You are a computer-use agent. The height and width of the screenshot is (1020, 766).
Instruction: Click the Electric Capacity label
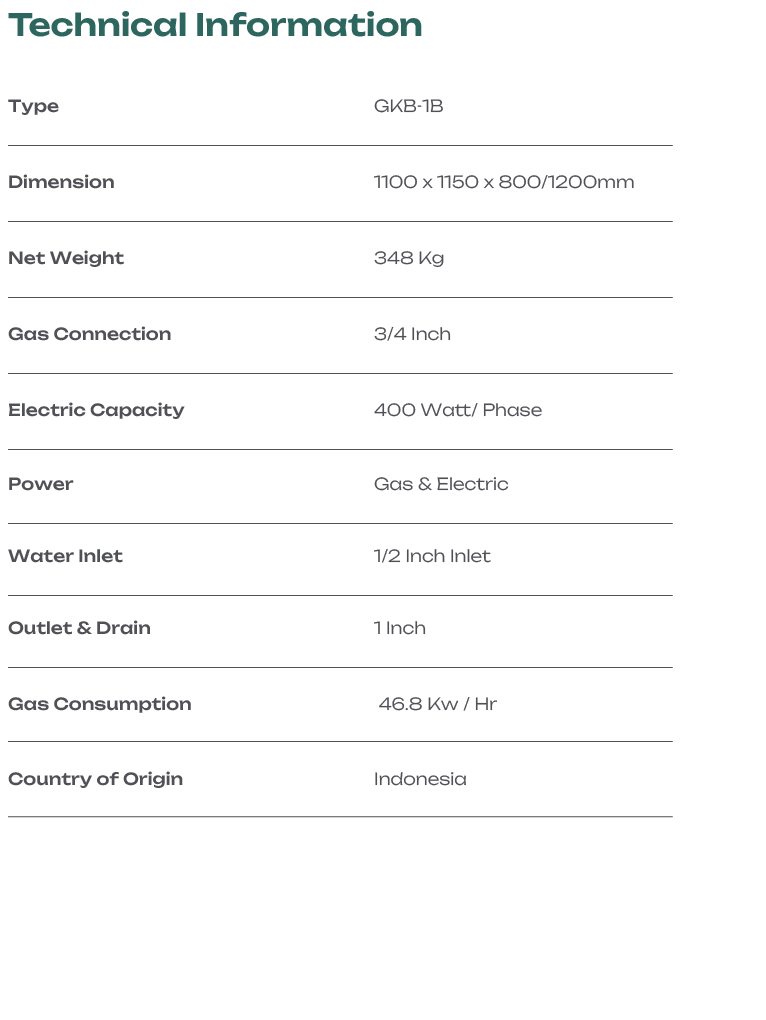pos(96,410)
